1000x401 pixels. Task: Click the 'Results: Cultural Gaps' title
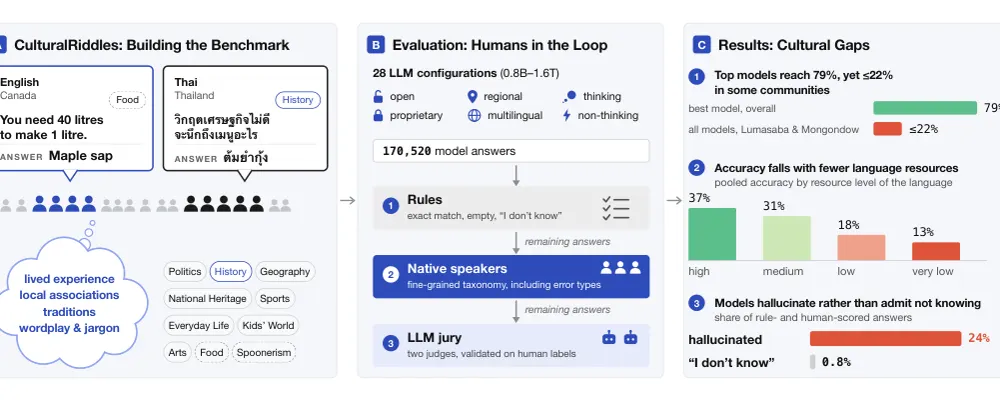tap(794, 45)
